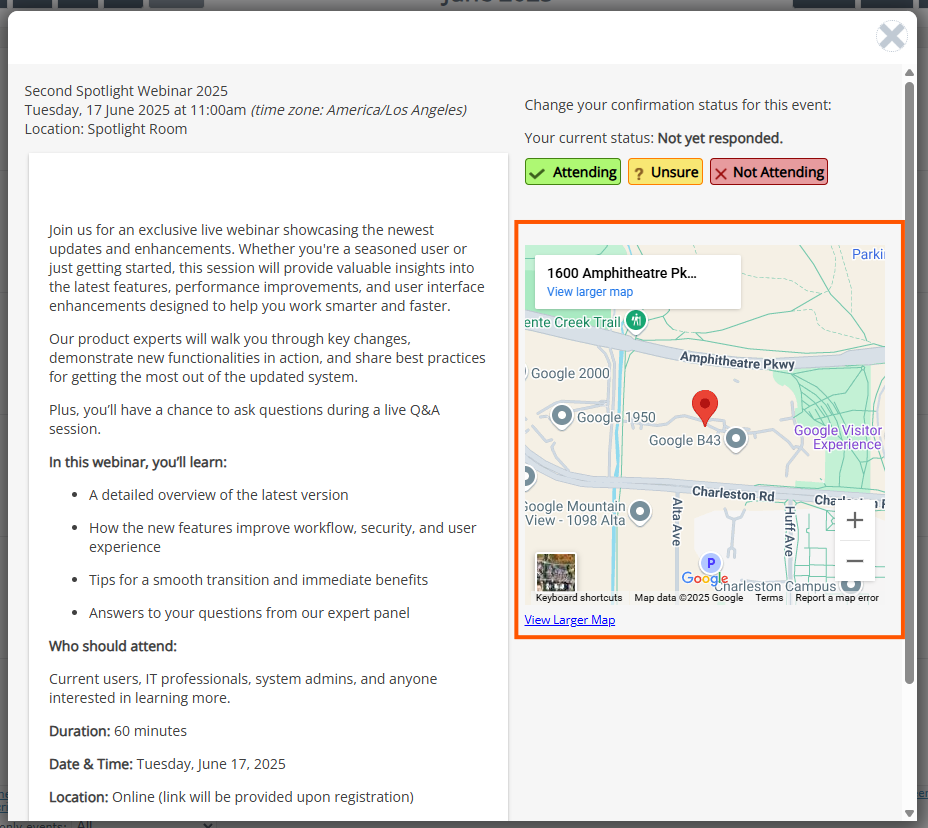
Task: Click the green Attending button
Action: tap(573, 172)
